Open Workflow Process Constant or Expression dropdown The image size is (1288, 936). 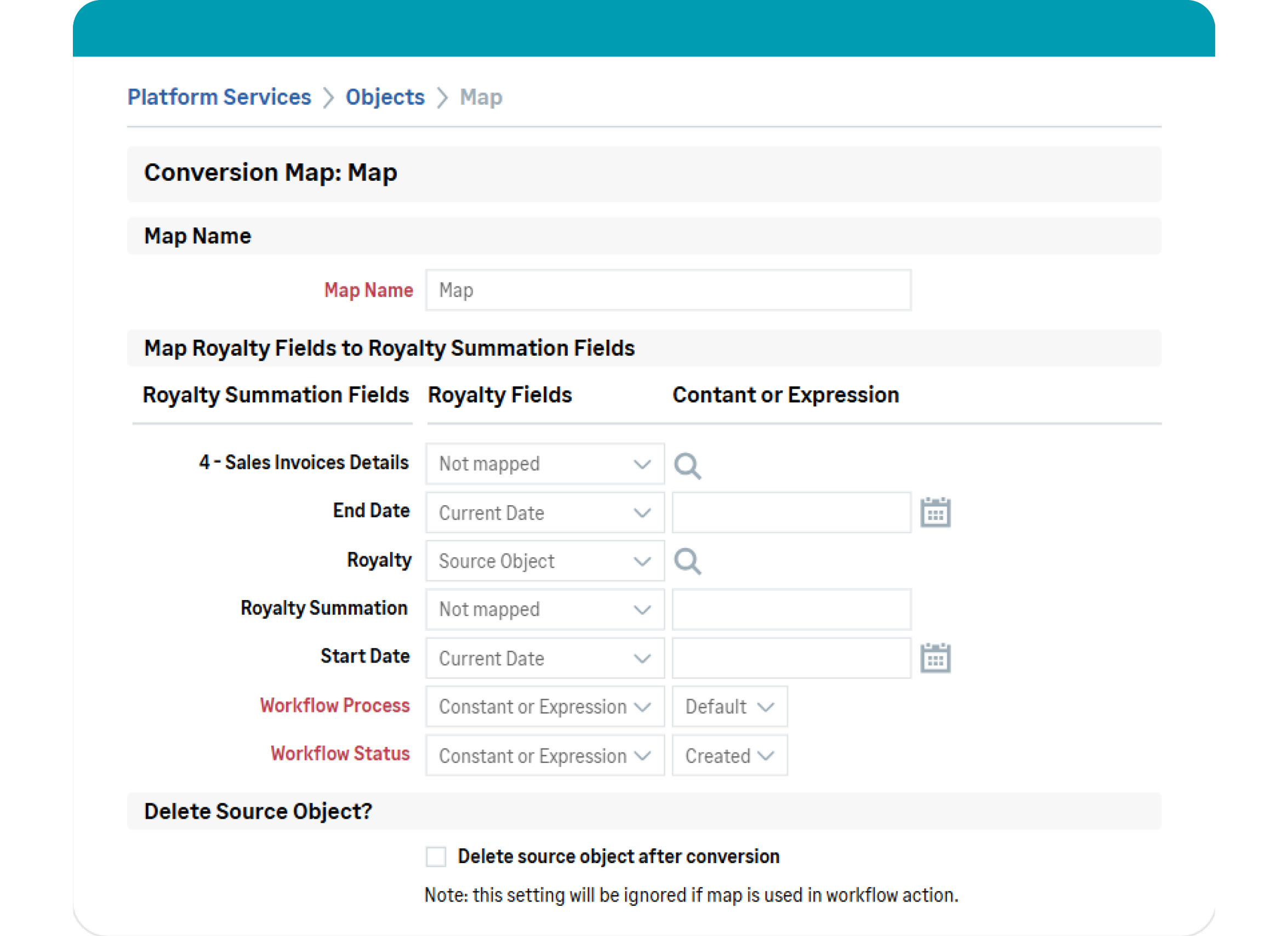tap(545, 706)
